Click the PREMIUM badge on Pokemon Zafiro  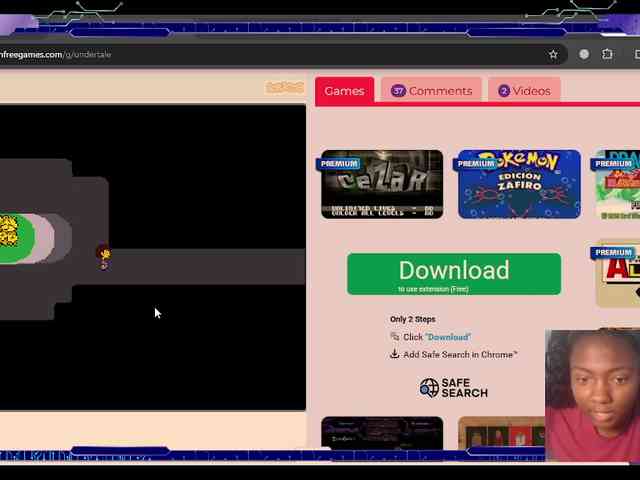(x=476, y=164)
